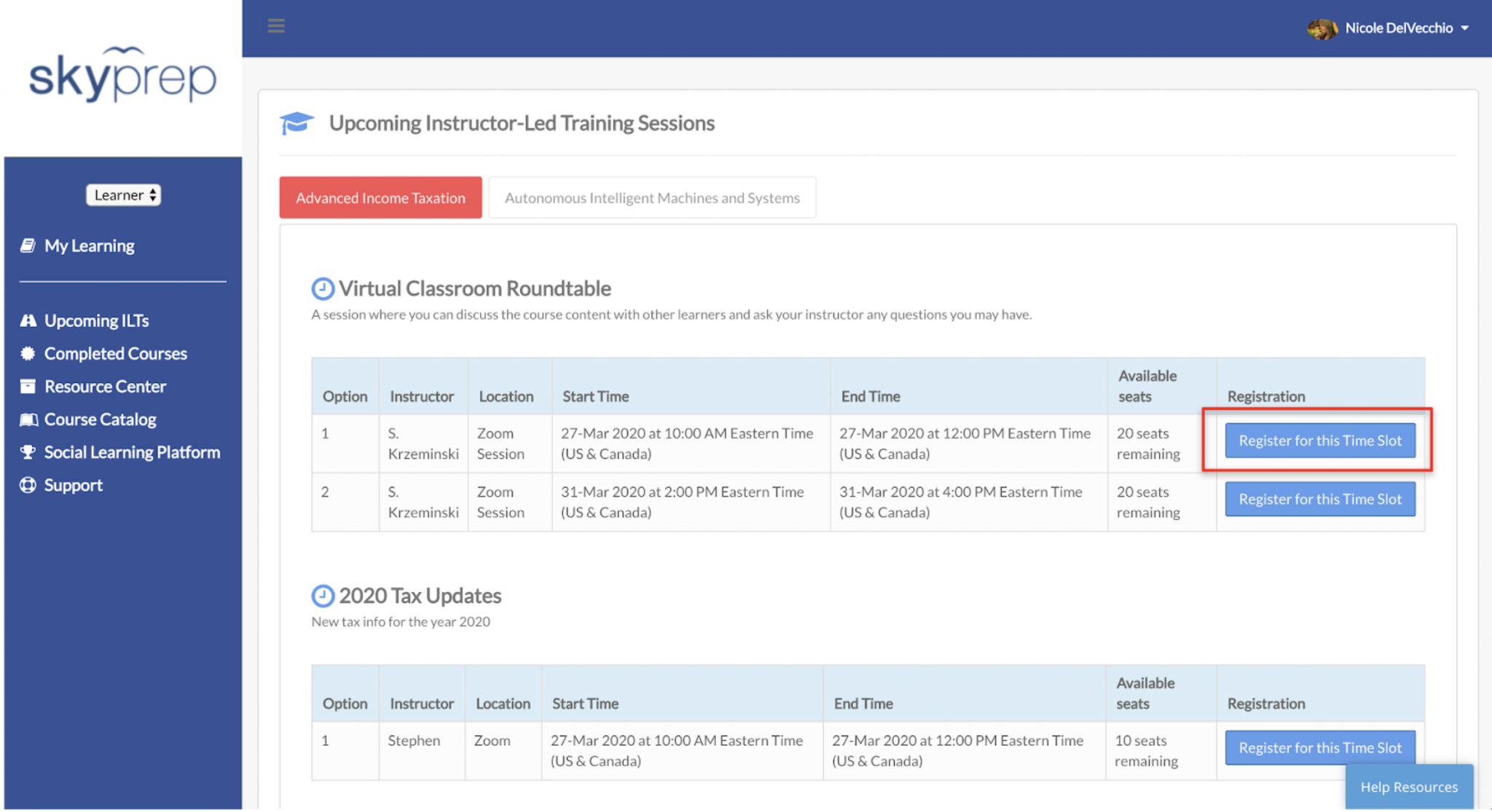Expand the Nicole DelVecchio account menu
Viewport: 1492px width, 812px height.
[x=1467, y=28]
